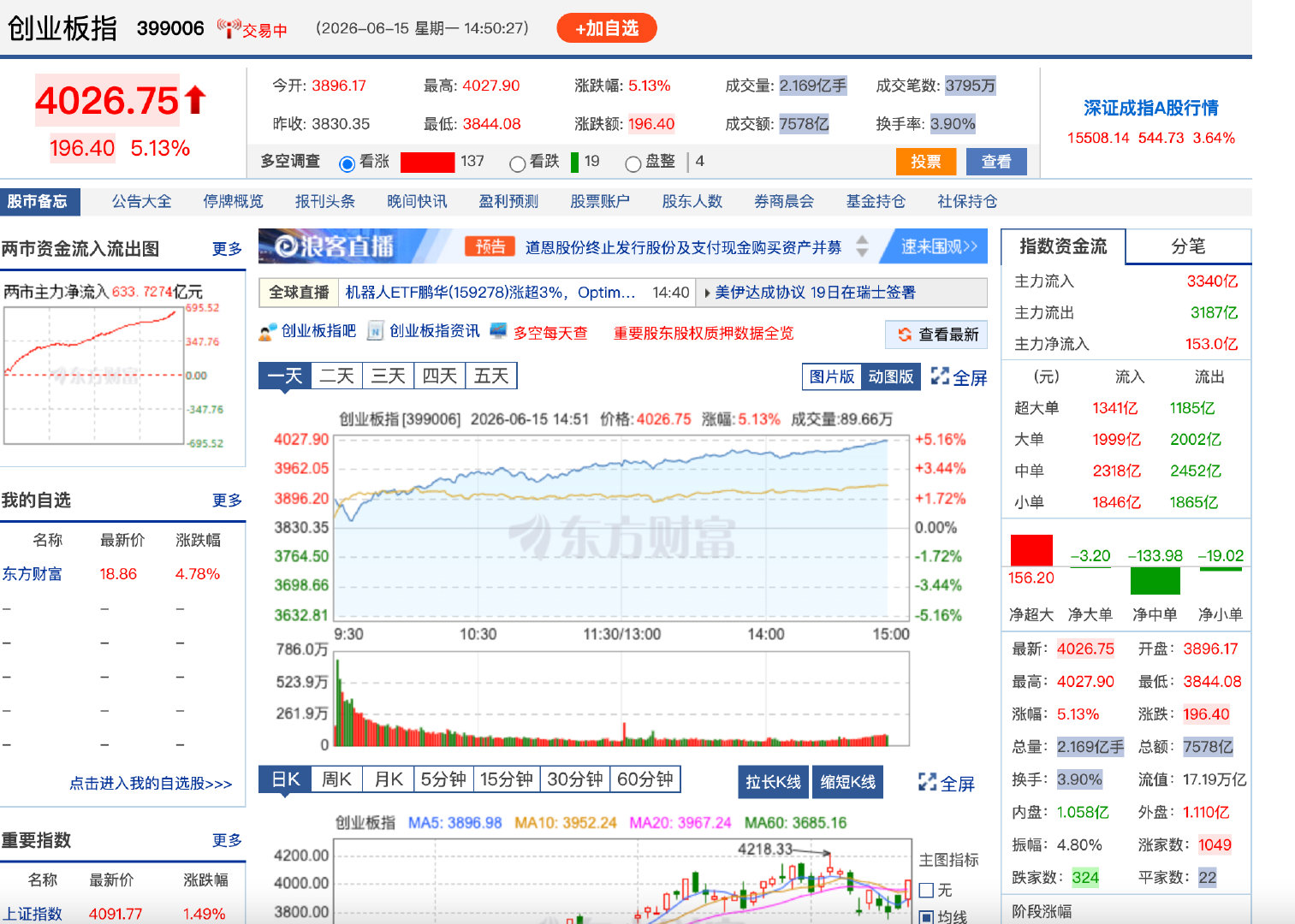Open the 分笔 tab
This screenshot has width=1295, height=924.
pyautogui.click(x=1188, y=246)
